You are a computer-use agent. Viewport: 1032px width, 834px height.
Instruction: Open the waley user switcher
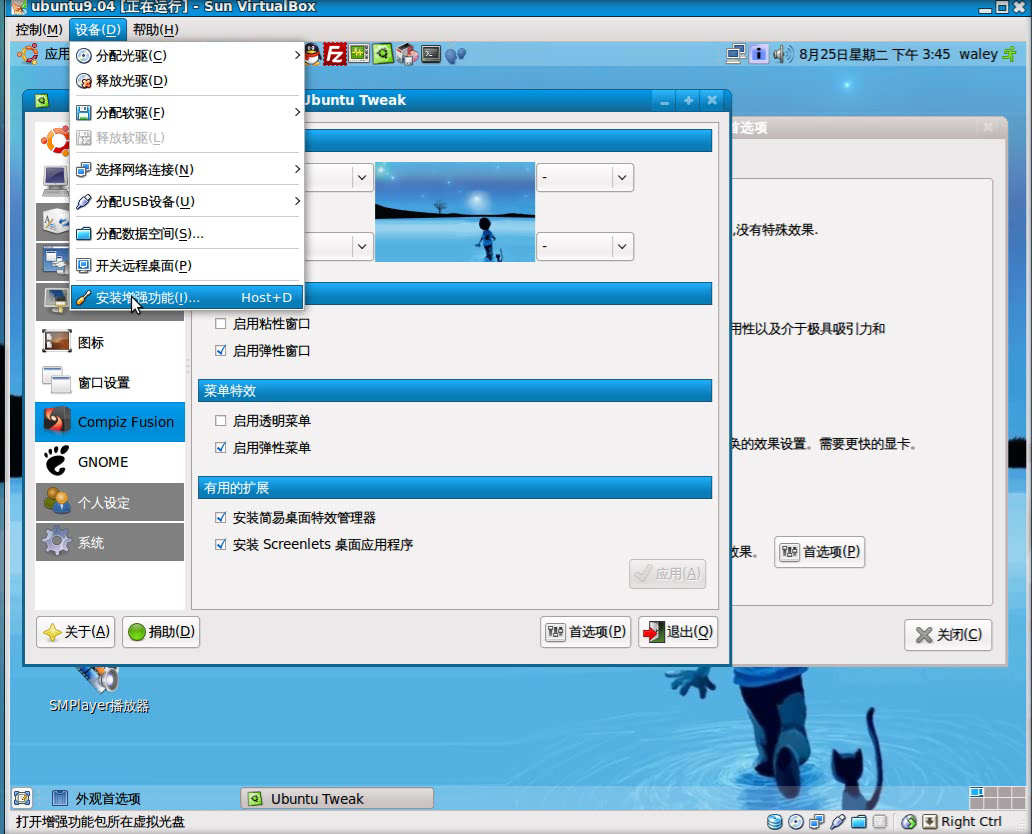point(978,54)
